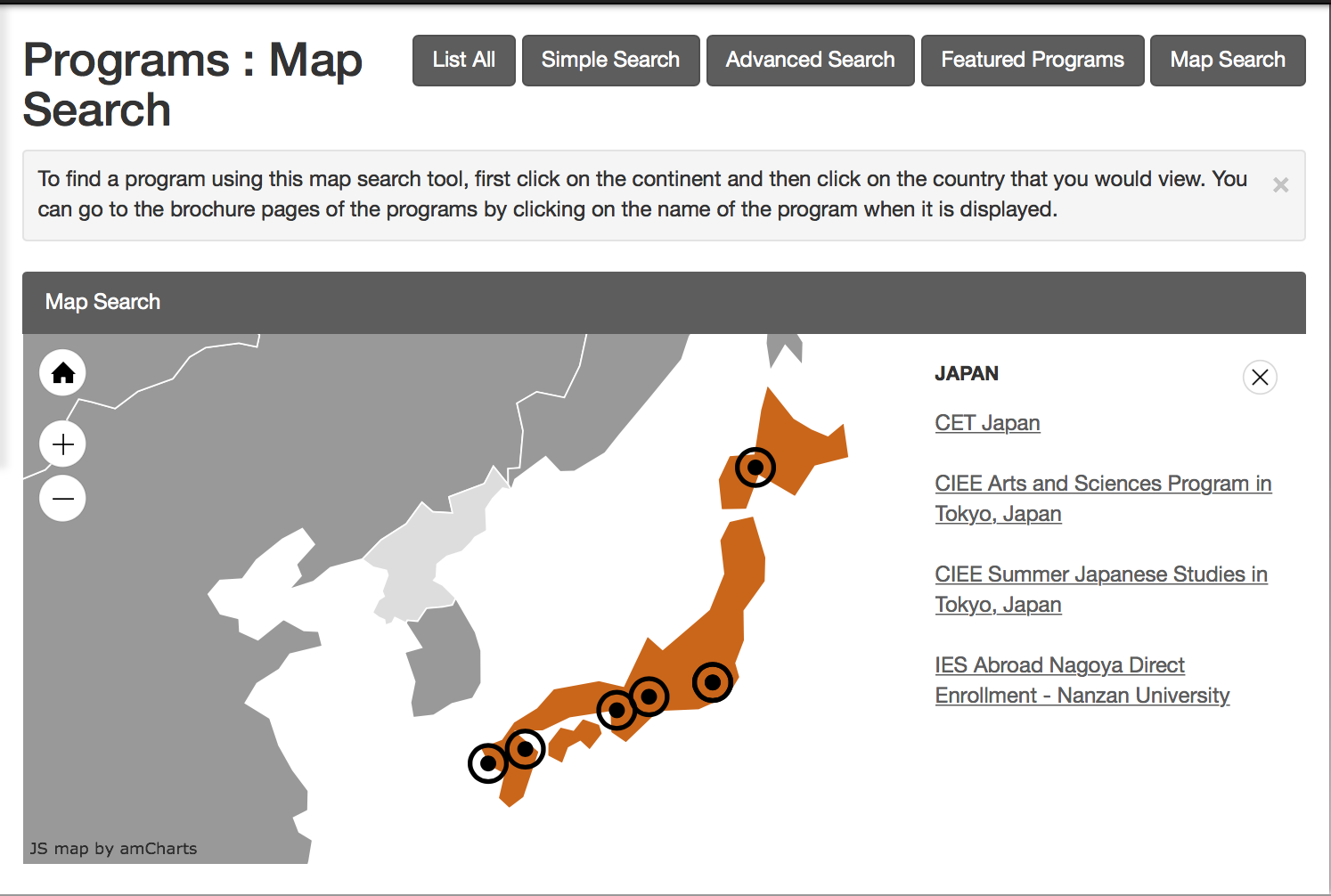Go to Advanced Search
The image size is (1331, 896).
810,61
